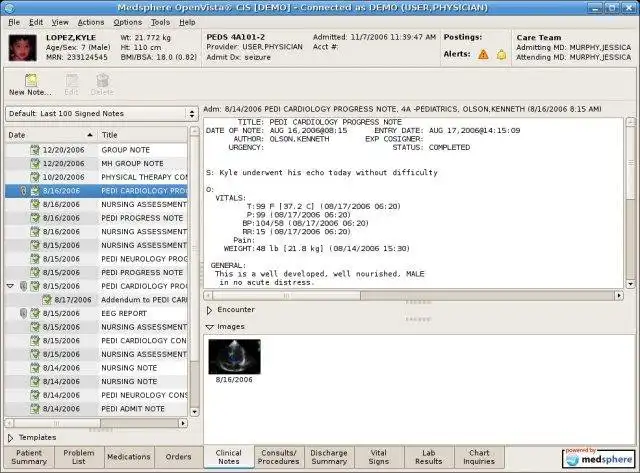Screen dimensions: 640x473
Task: Click right arrow of notes list horizontal scrollbar
Action: pyautogui.click(x=183, y=423)
